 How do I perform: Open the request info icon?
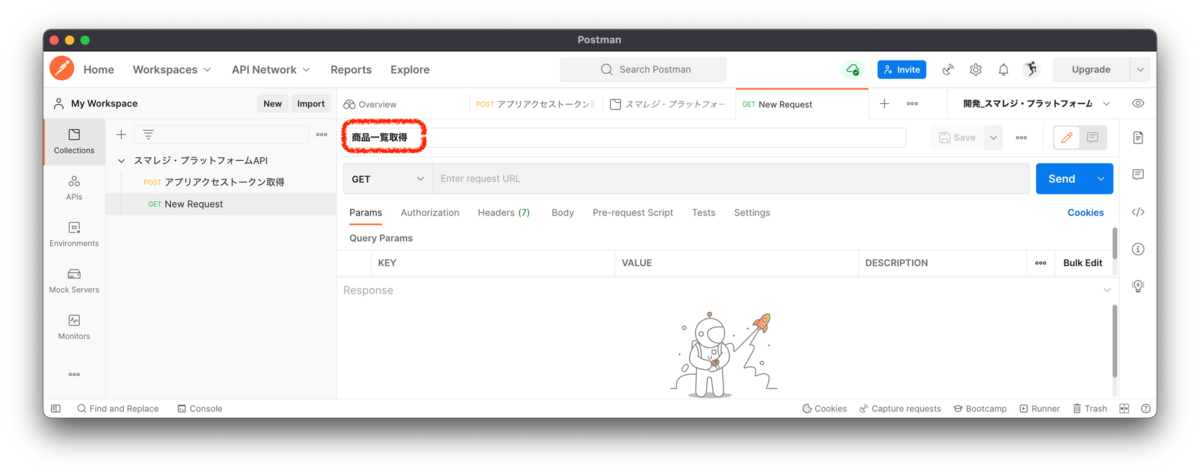(x=1138, y=249)
